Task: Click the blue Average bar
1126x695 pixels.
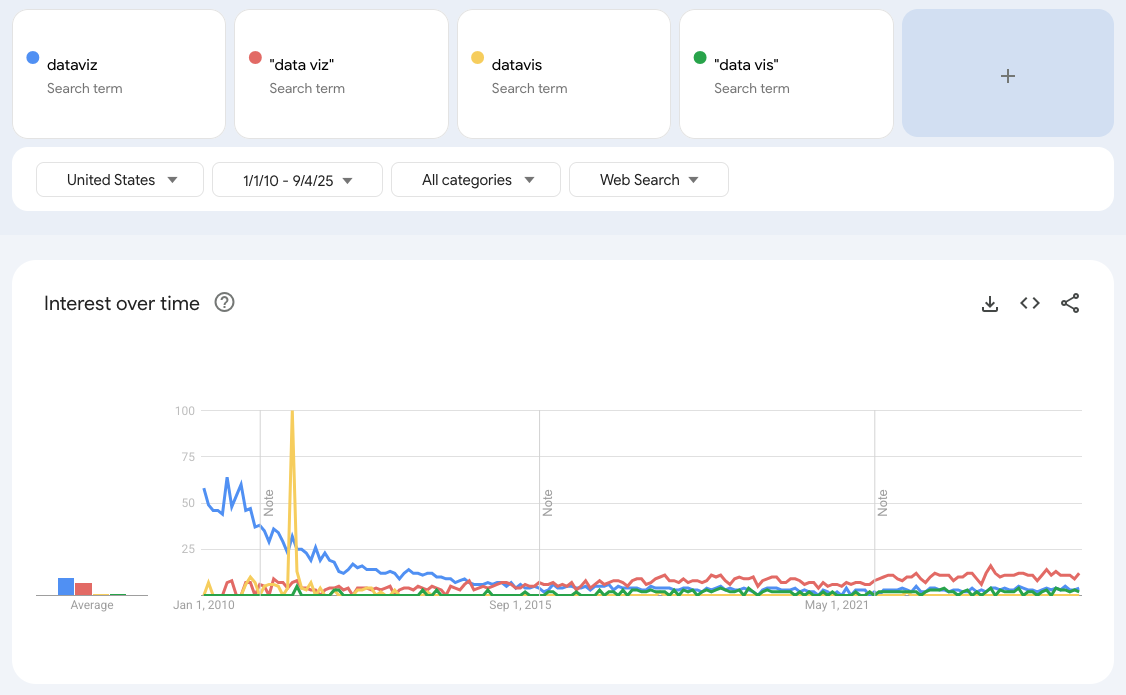Action: point(66,587)
